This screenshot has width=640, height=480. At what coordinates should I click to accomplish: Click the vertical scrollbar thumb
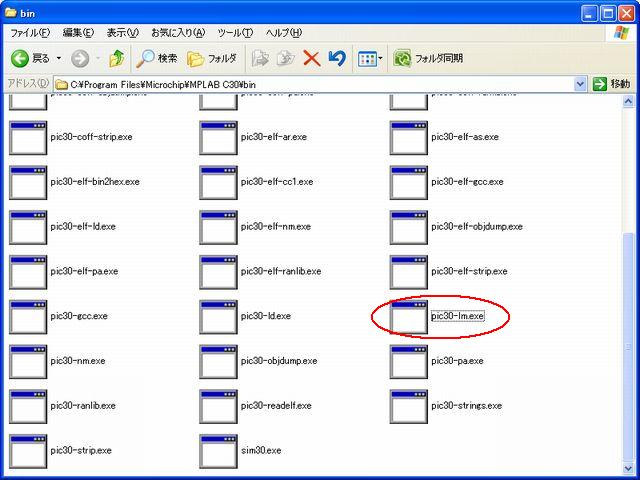(629, 346)
